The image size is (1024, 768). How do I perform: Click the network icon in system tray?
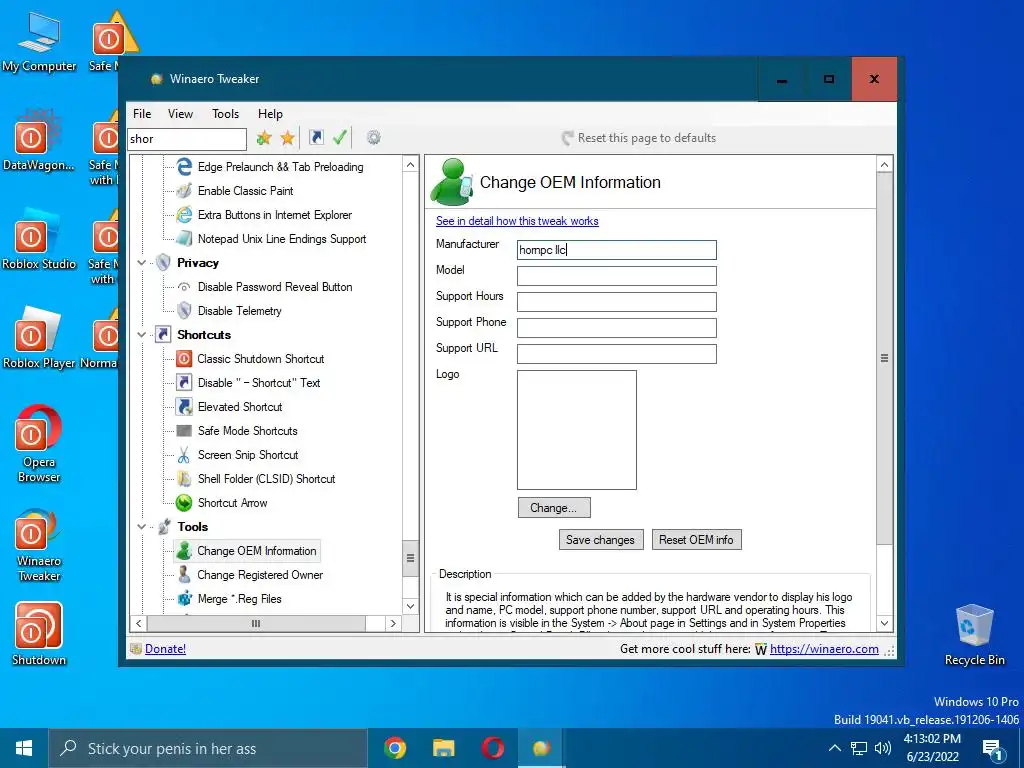[x=859, y=748]
